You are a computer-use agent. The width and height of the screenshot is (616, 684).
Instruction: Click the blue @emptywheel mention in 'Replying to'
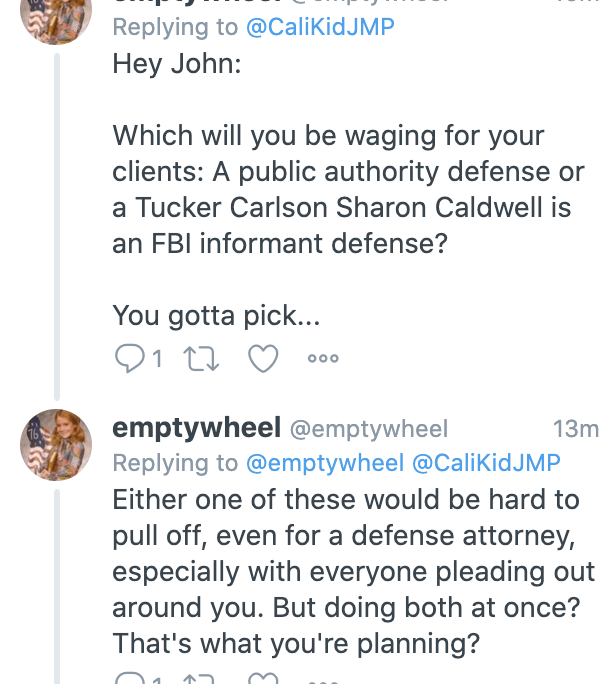coord(325,463)
